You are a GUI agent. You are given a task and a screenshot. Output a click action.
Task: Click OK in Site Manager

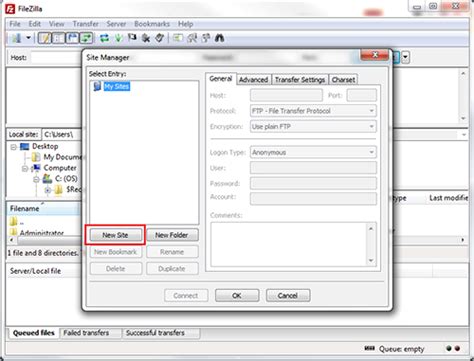(x=237, y=296)
